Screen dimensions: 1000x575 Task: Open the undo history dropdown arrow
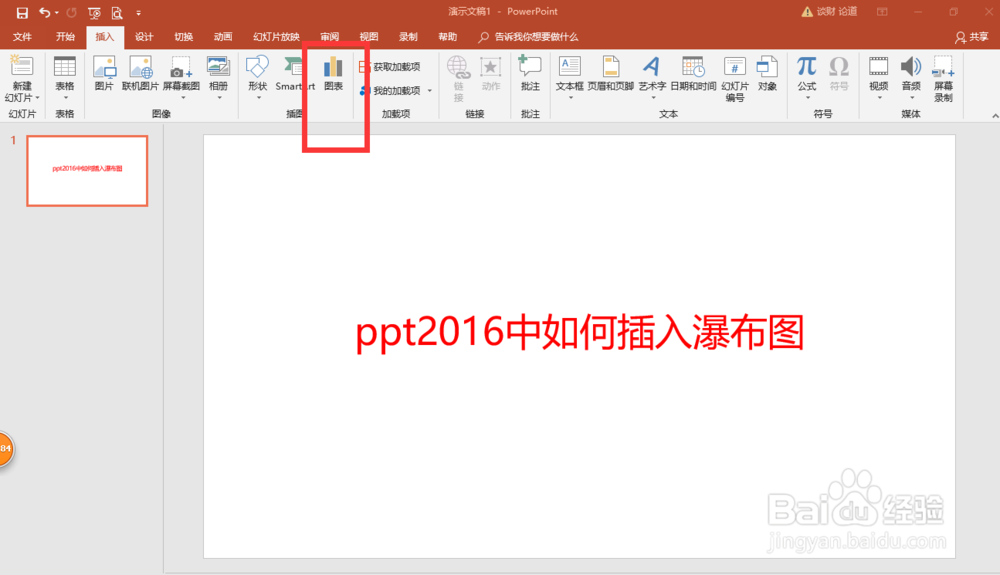[56, 13]
